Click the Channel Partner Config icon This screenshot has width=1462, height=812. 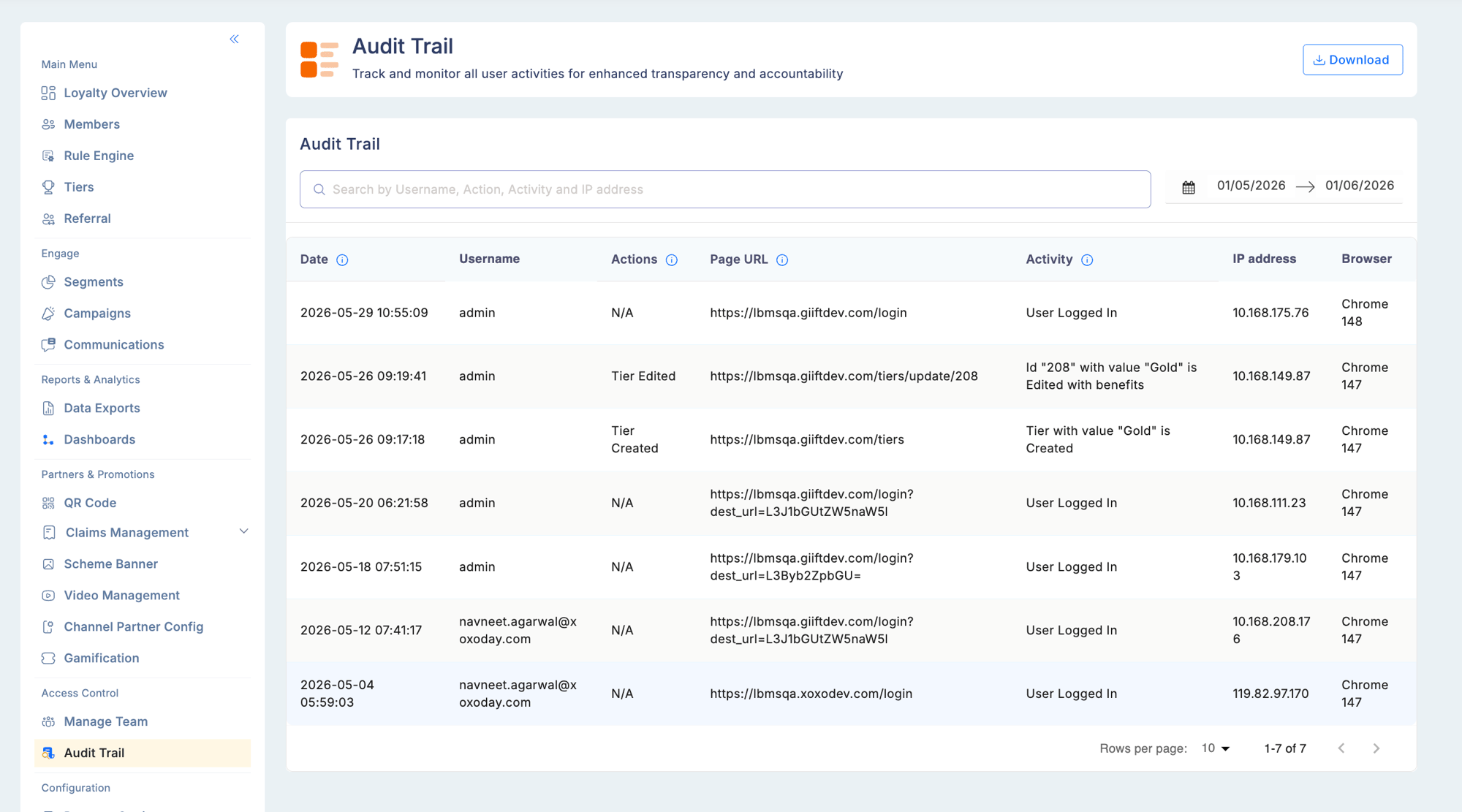coord(48,627)
